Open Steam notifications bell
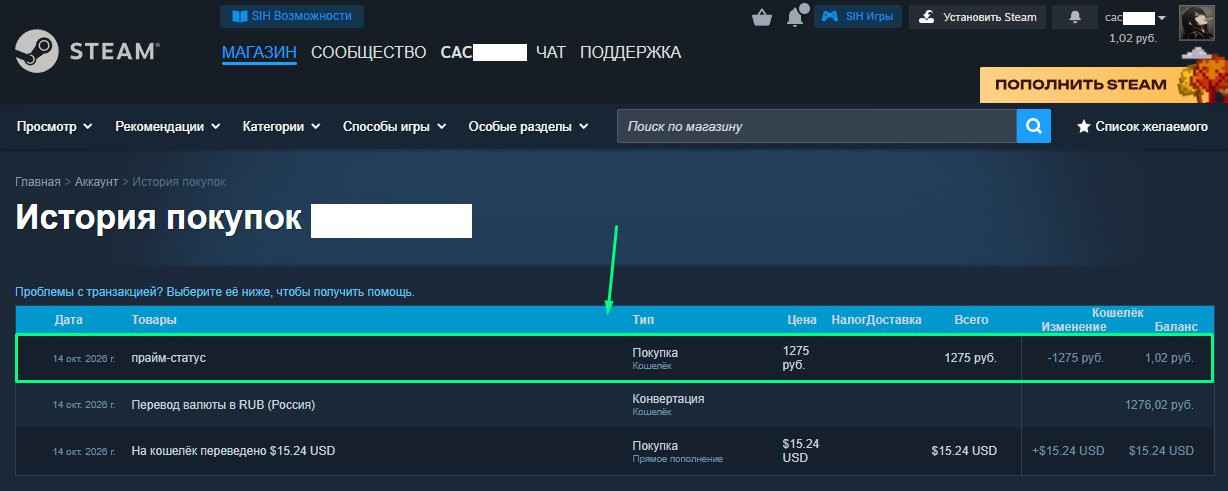Image resolution: width=1228 pixels, height=491 pixels. pyautogui.click(x=1075, y=17)
